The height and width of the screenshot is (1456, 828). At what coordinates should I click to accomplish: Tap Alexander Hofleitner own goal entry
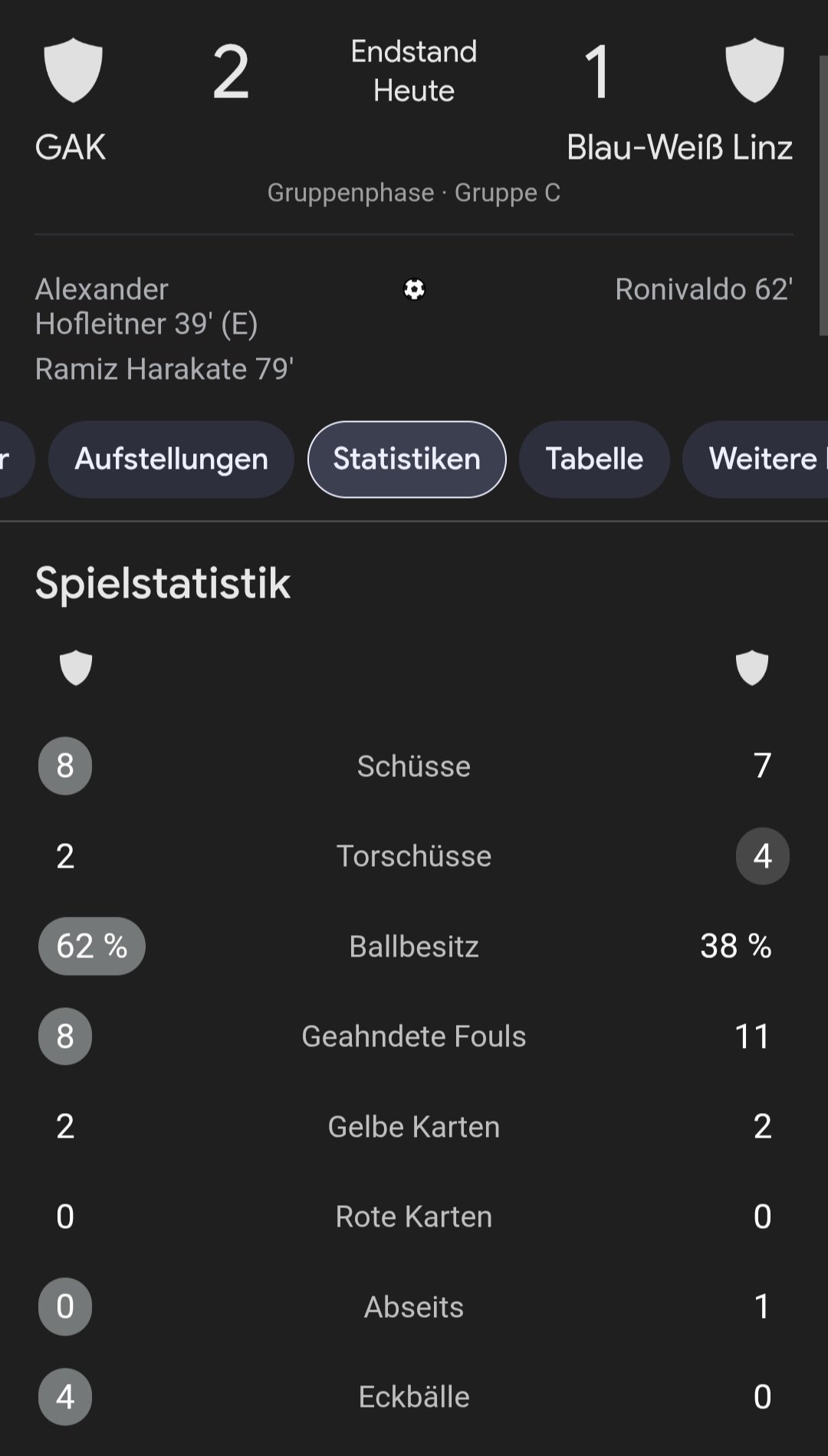pos(146,306)
